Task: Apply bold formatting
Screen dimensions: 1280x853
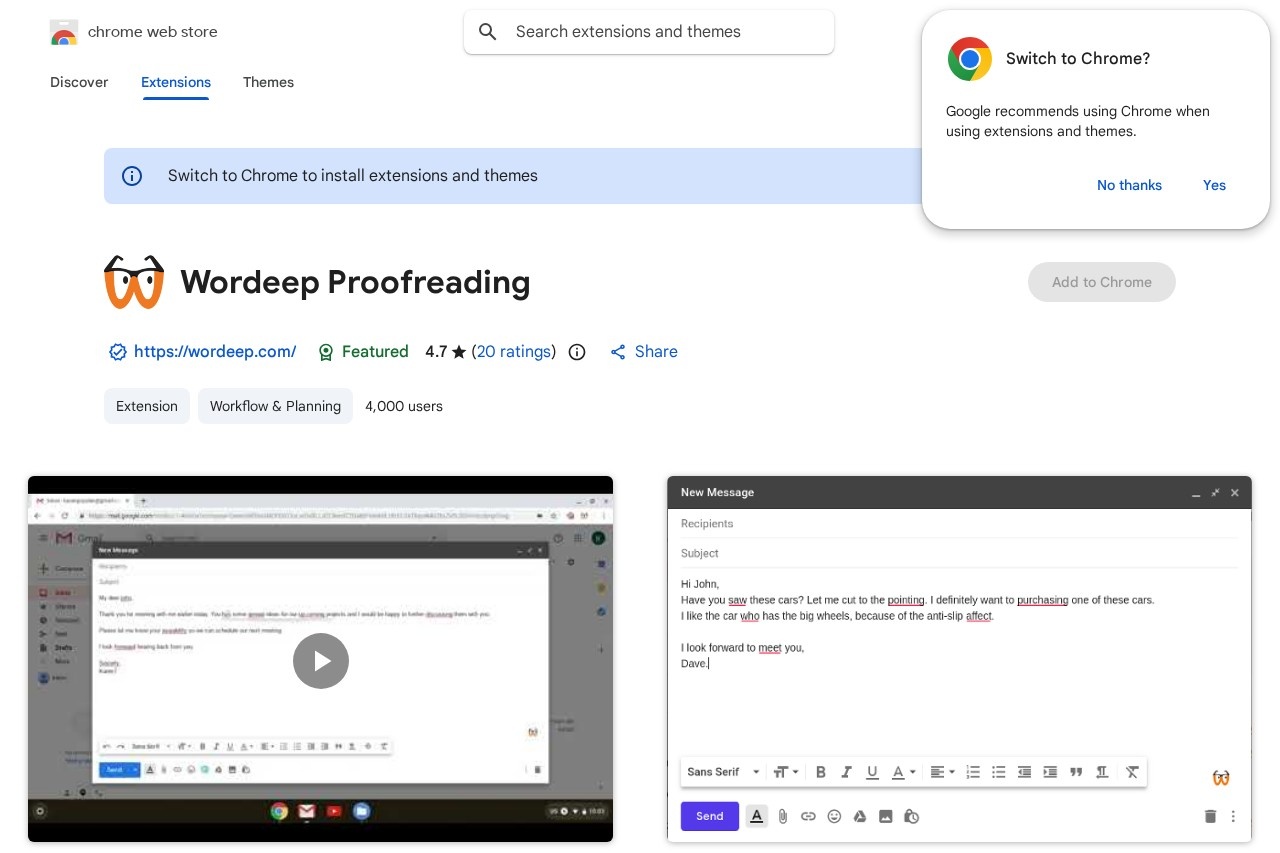Action: pos(821,772)
